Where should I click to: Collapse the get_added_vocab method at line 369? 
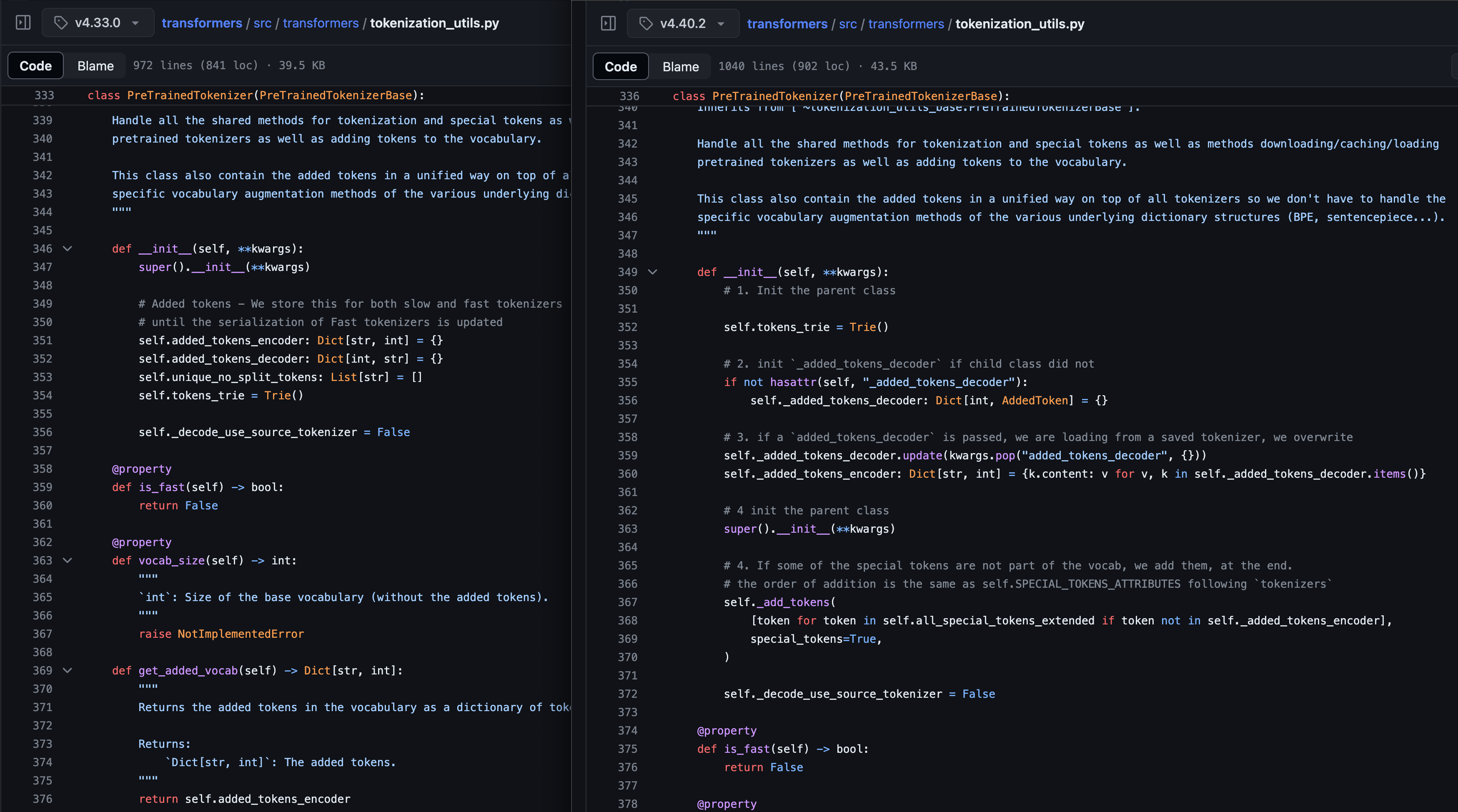(68, 671)
